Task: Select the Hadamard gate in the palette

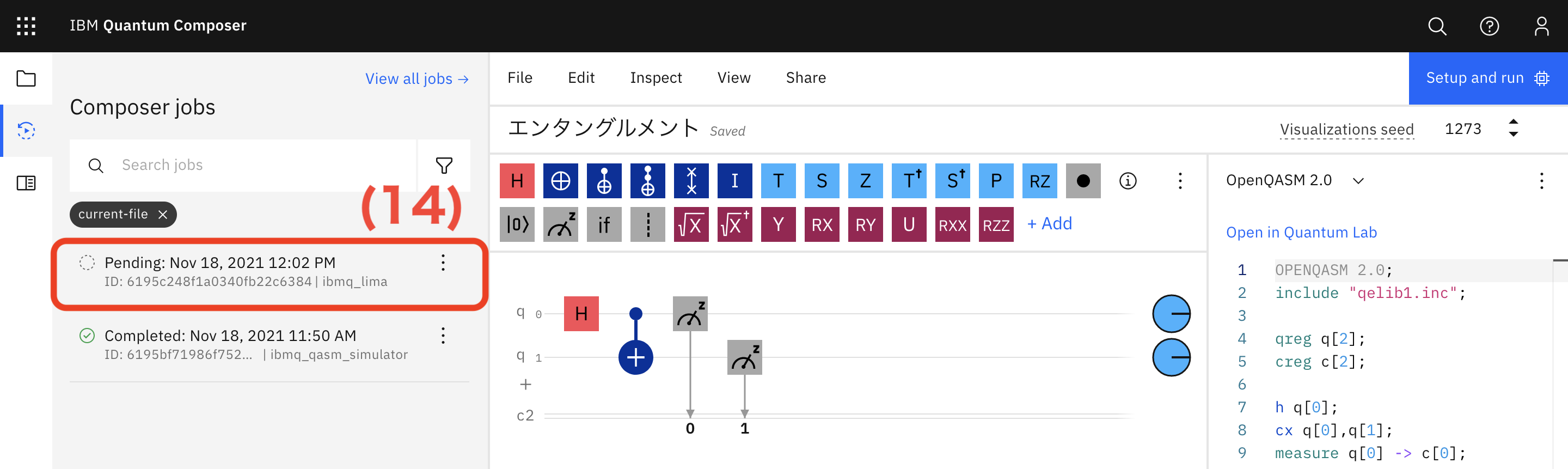Action: coord(517,180)
